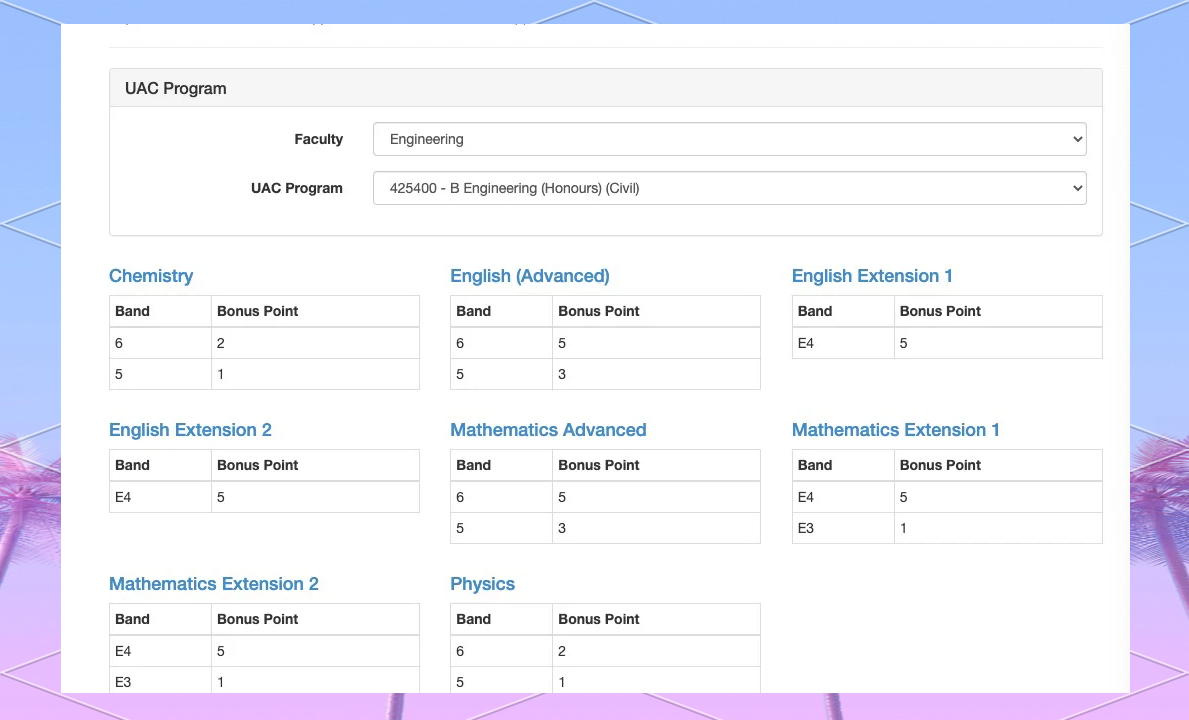
Task: Click the Faculty field label
Action: point(318,139)
